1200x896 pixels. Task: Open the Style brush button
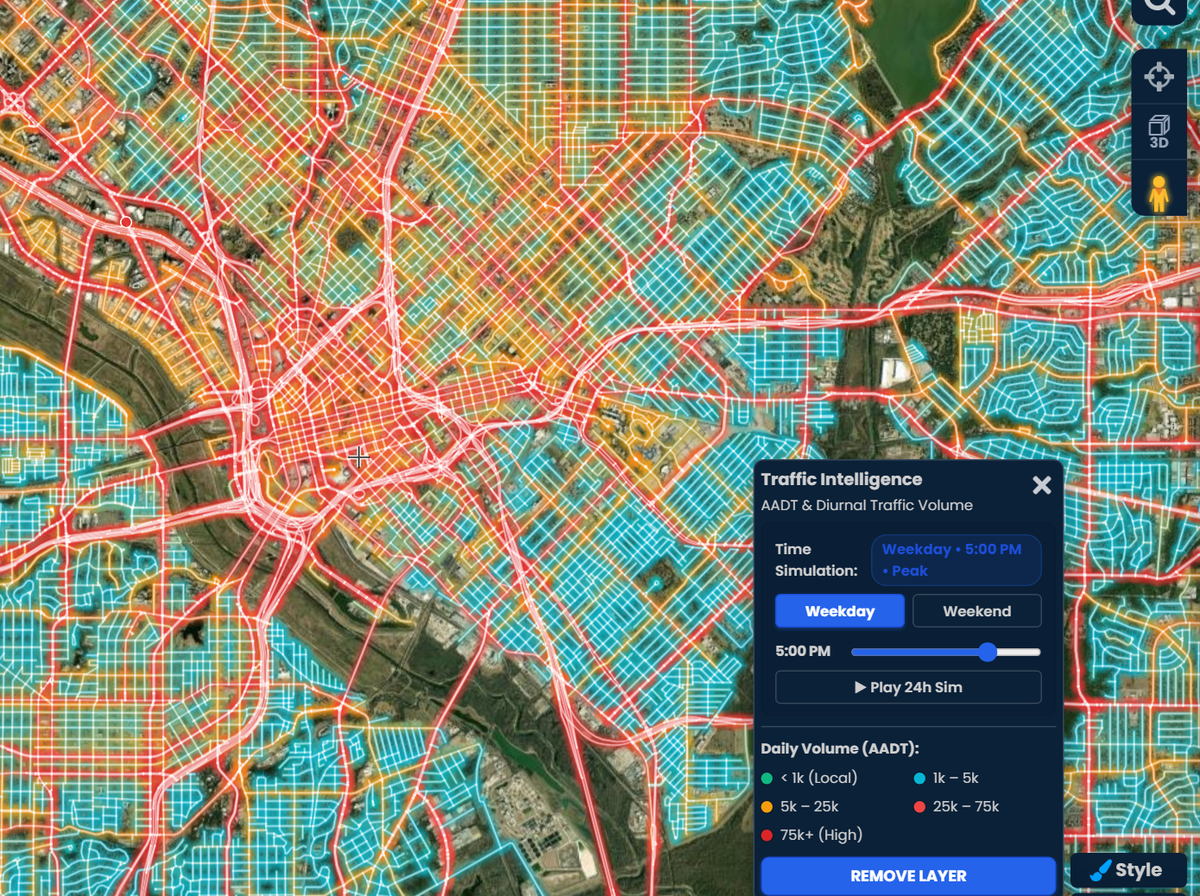1129,870
